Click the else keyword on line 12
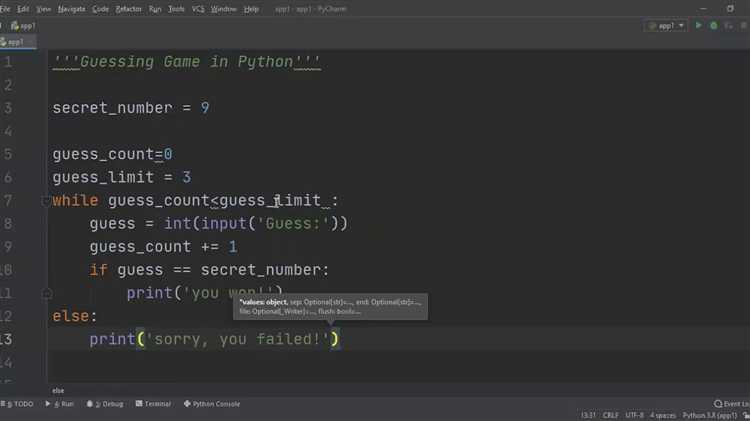This screenshot has width=750, height=421. click(x=70, y=316)
